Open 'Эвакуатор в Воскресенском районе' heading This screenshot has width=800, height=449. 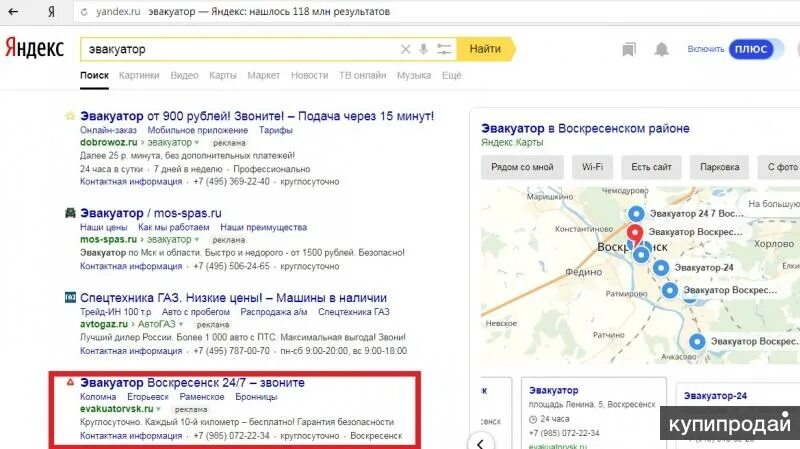(585, 129)
